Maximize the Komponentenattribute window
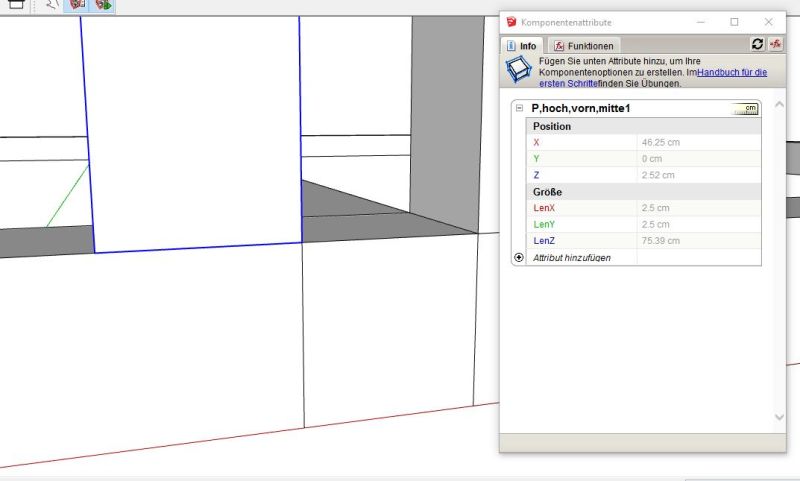This screenshot has height=481, width=800. coord(734,21)
